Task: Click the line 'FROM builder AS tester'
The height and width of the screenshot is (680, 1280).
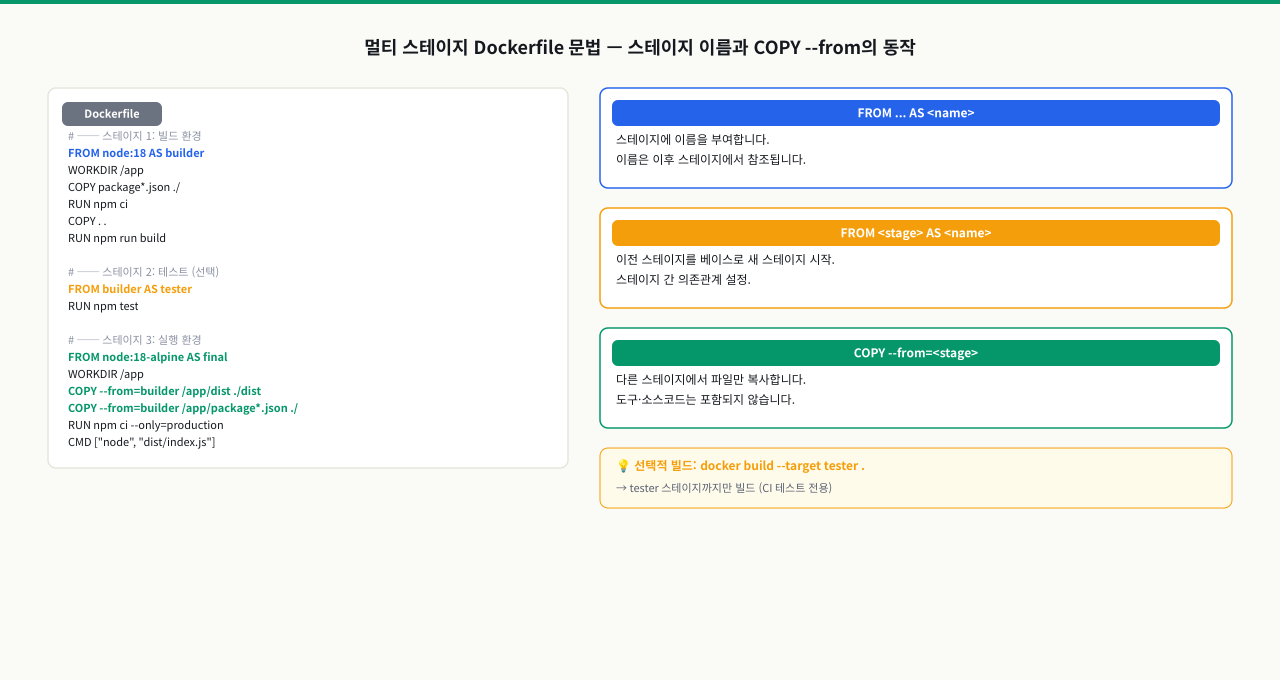Action: pyautogui.click(x=130, y=289)
